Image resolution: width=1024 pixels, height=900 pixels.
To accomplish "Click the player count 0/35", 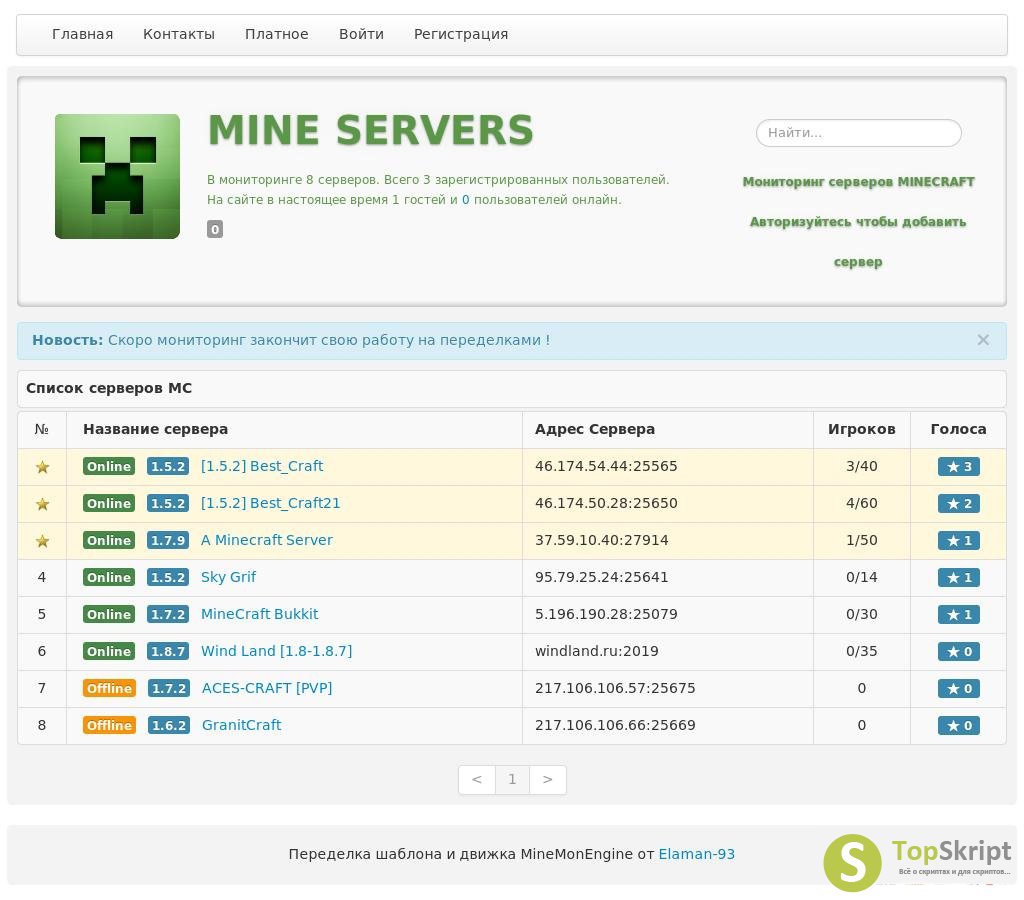I will pos(861,651).
